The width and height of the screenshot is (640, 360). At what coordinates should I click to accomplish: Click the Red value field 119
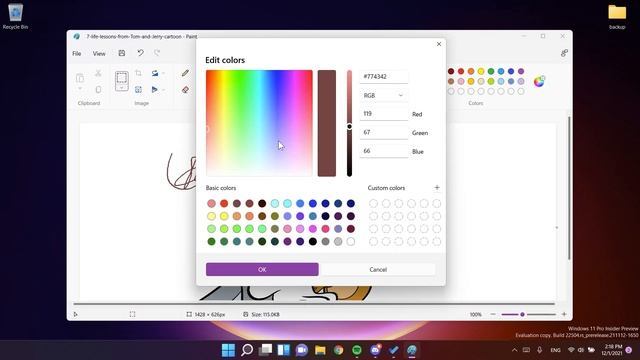click(384, 114)
